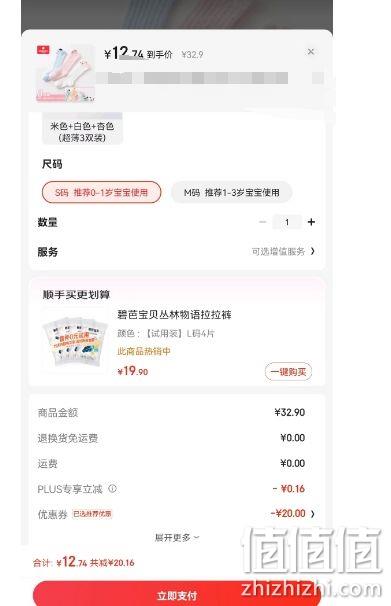Open the sock product thumbnail image
The width and height of the screenshot is (391, 606).
pos(65,73)
